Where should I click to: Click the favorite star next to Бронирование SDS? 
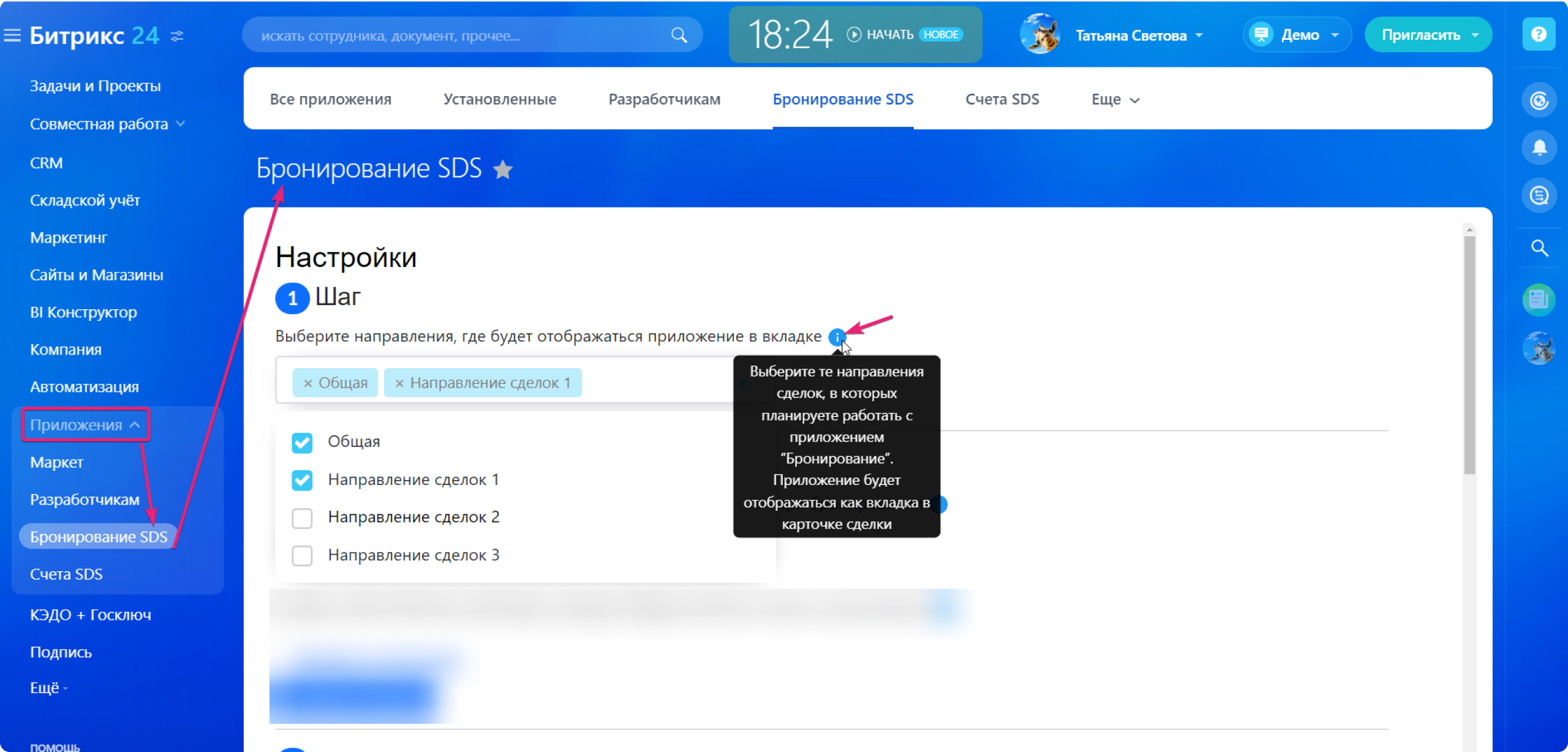[x=503, y=170]
